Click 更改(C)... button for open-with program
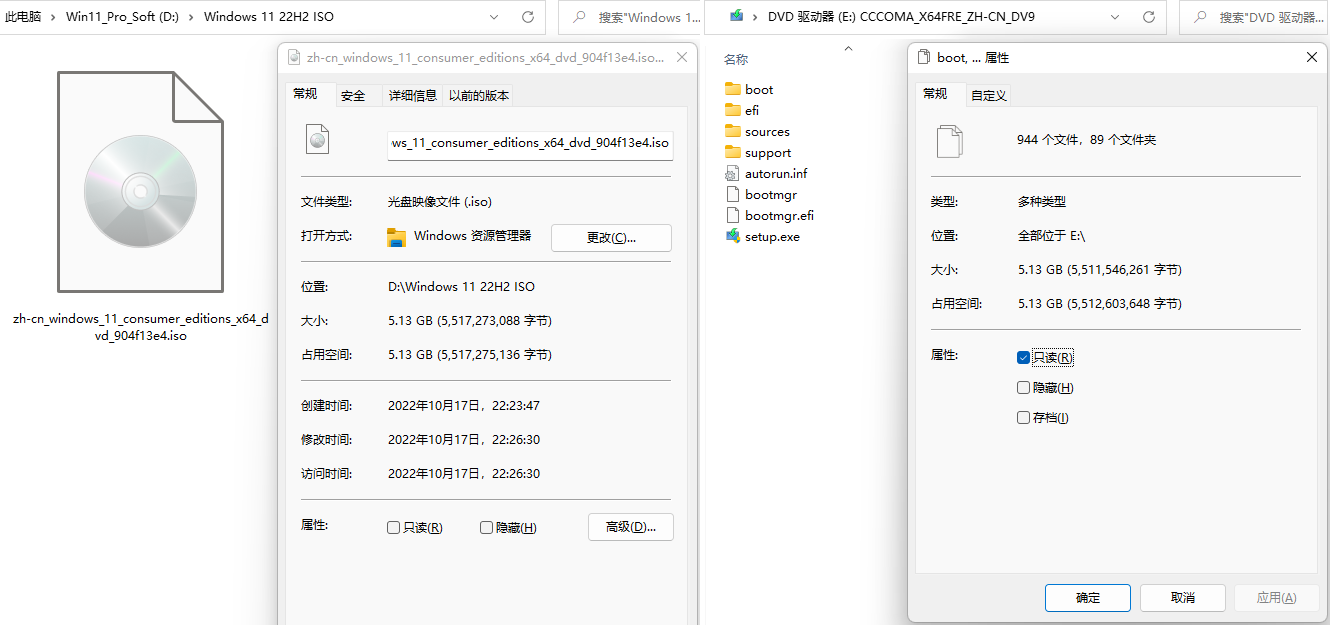Viewport: 1330px width, 625px height. (611, 238)
